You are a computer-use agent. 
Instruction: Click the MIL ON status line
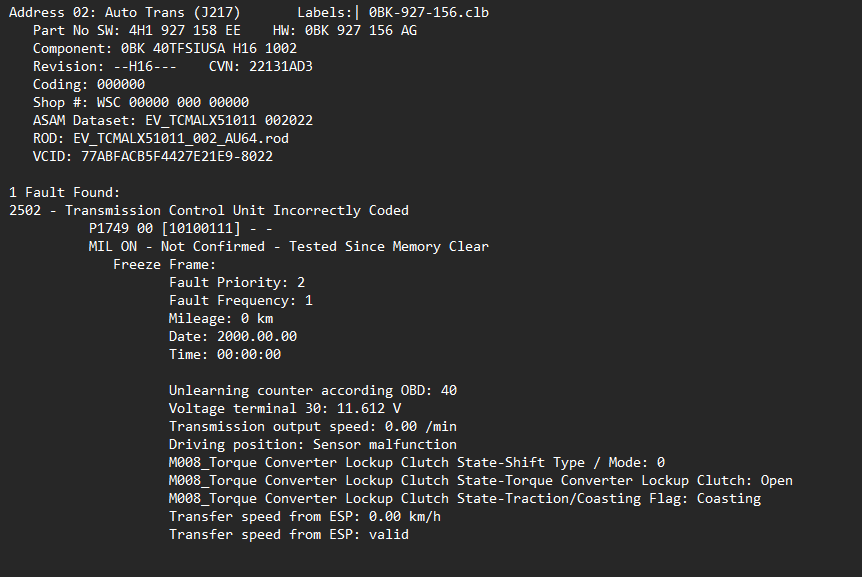coord(288,246)
